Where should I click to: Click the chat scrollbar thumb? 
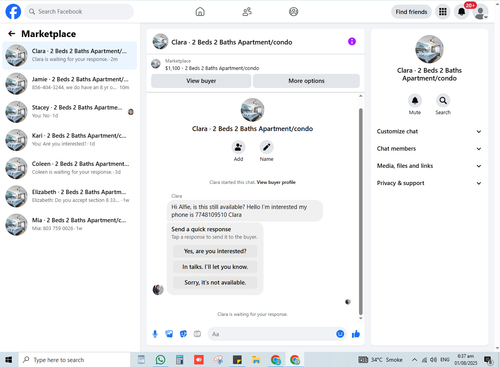360,211
